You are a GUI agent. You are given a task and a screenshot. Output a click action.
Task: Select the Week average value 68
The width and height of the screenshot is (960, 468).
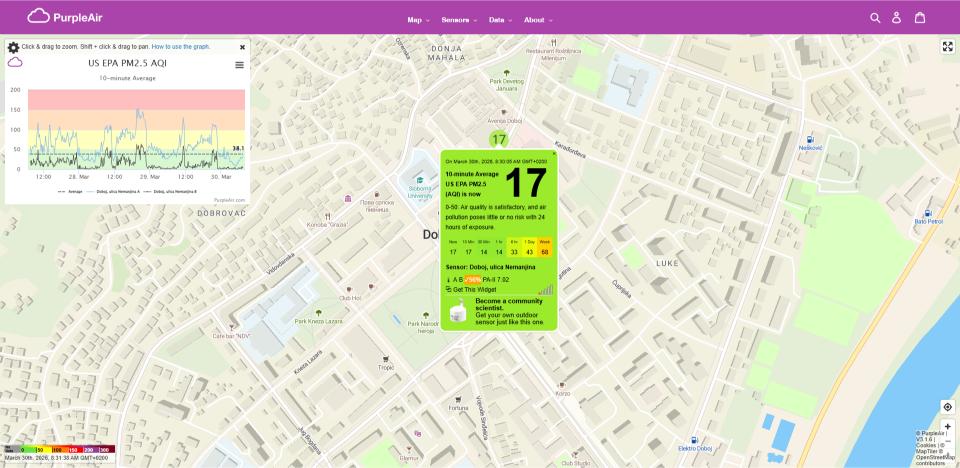(x=545, y=252)
